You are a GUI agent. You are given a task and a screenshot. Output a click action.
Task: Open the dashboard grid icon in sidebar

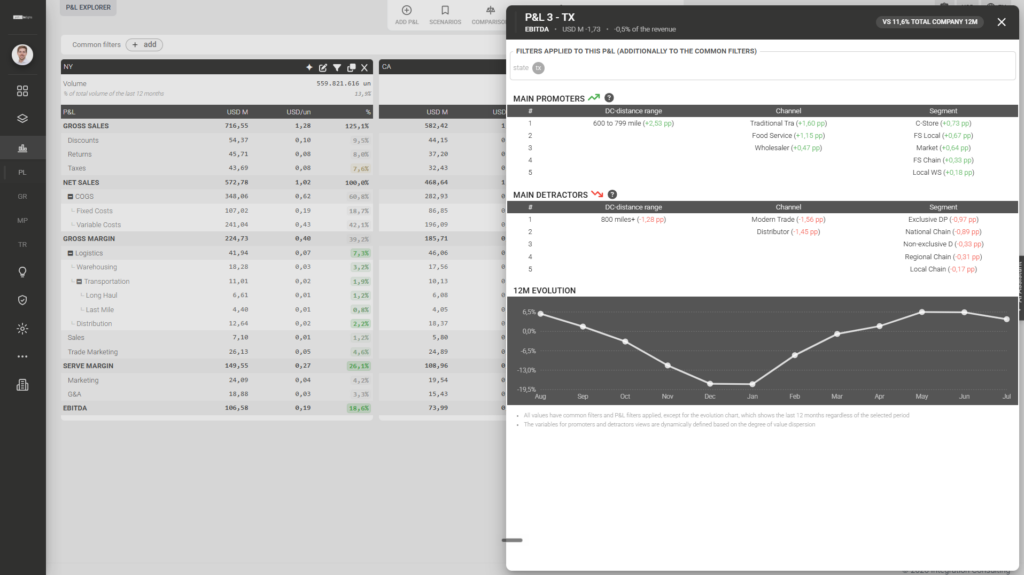pyautogui.click(x=22, y=91)
